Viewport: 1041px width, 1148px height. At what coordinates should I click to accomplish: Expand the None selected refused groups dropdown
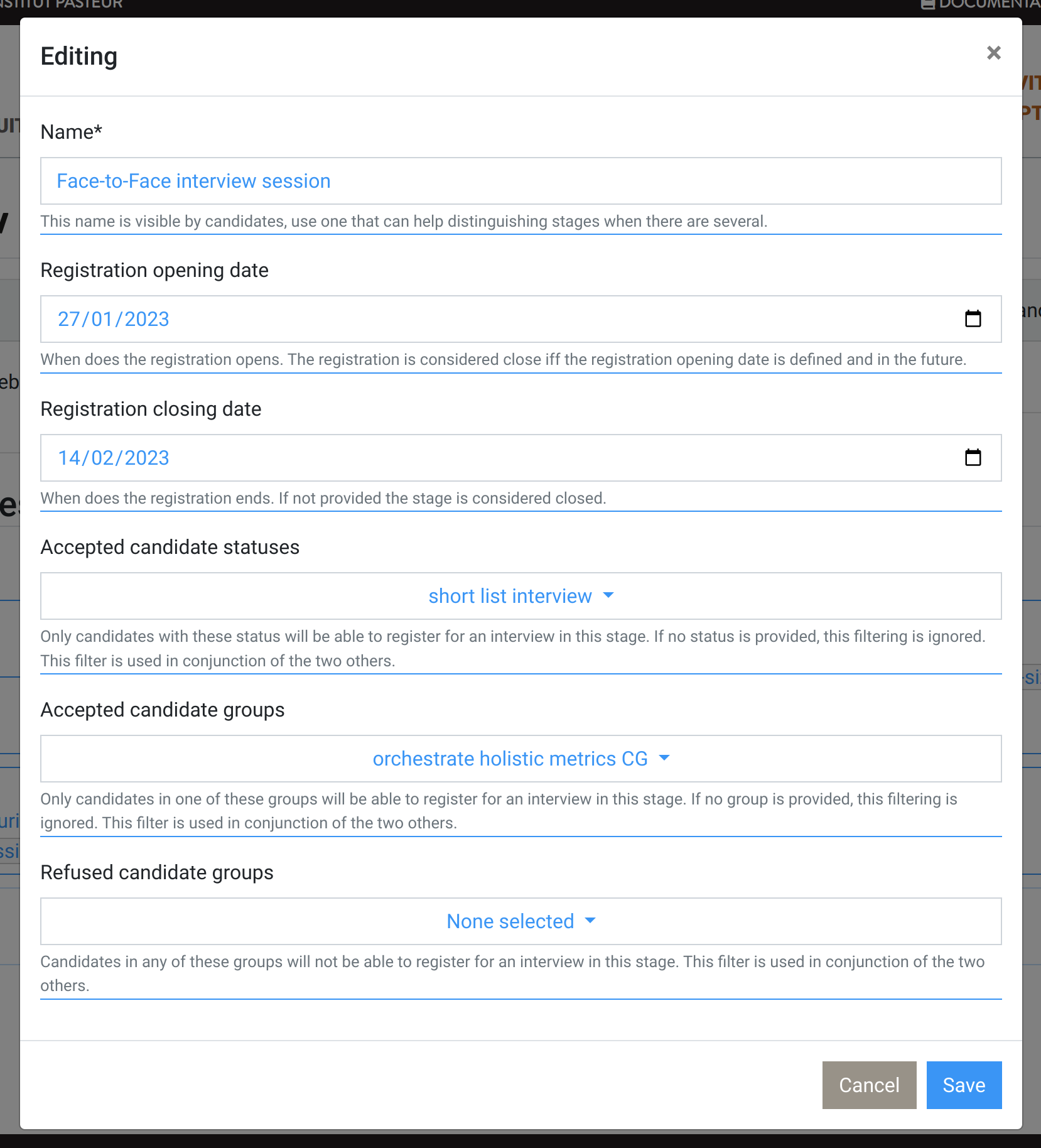click(x=520, y=921)
